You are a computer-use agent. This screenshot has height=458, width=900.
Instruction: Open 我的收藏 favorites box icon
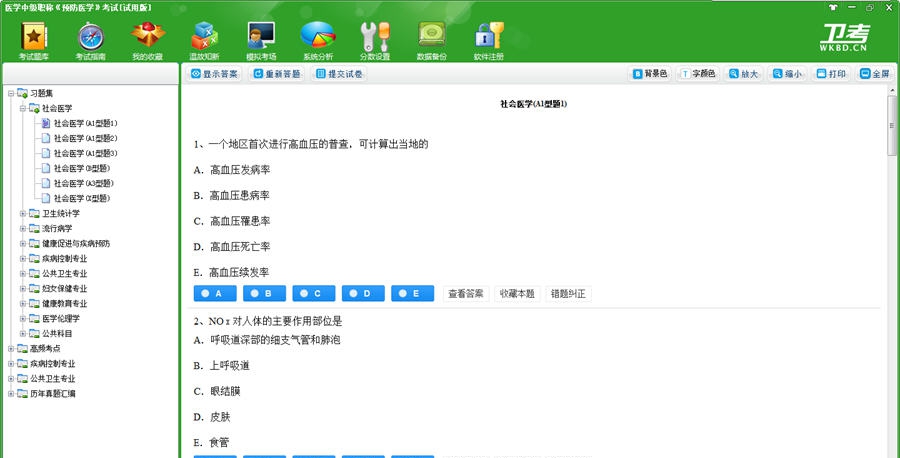click(x=148, y=40)
